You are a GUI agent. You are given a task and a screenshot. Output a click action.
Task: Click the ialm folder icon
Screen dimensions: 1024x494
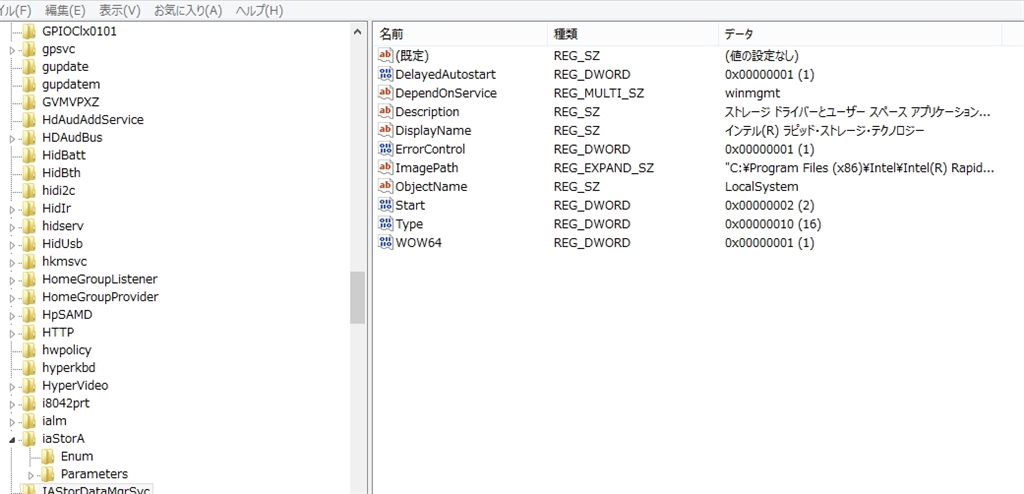[29, 421]
